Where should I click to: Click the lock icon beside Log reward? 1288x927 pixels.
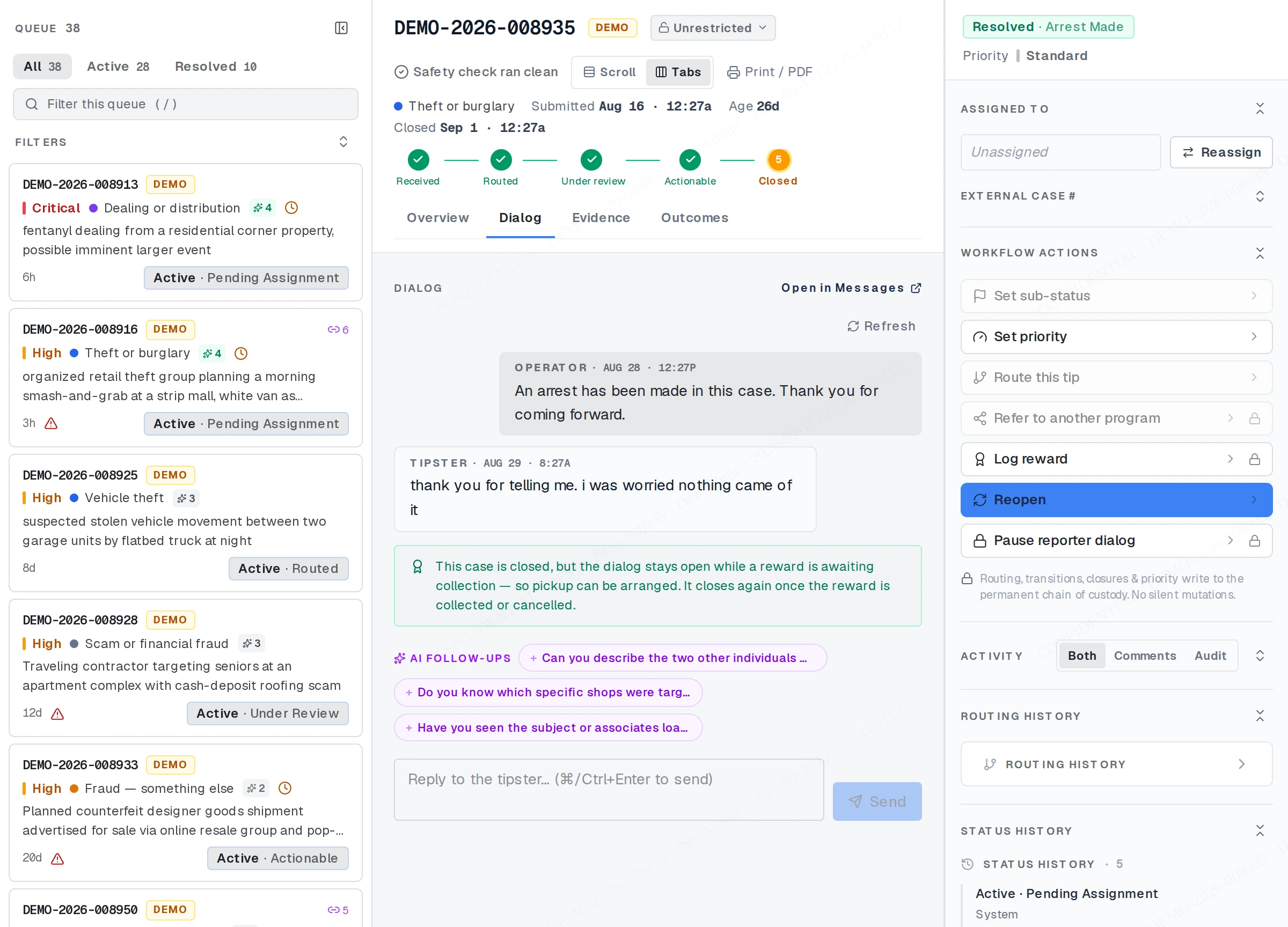pos(1255,459)
